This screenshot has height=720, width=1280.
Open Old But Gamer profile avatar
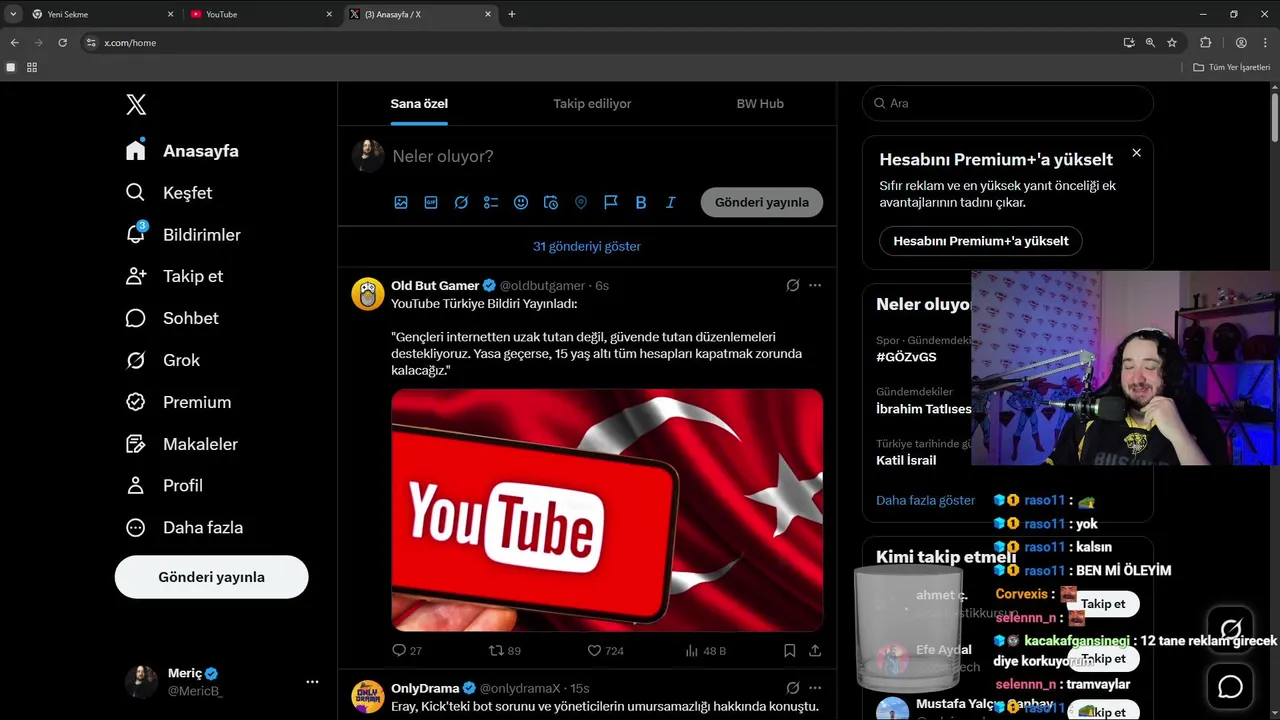coord(368,294)
